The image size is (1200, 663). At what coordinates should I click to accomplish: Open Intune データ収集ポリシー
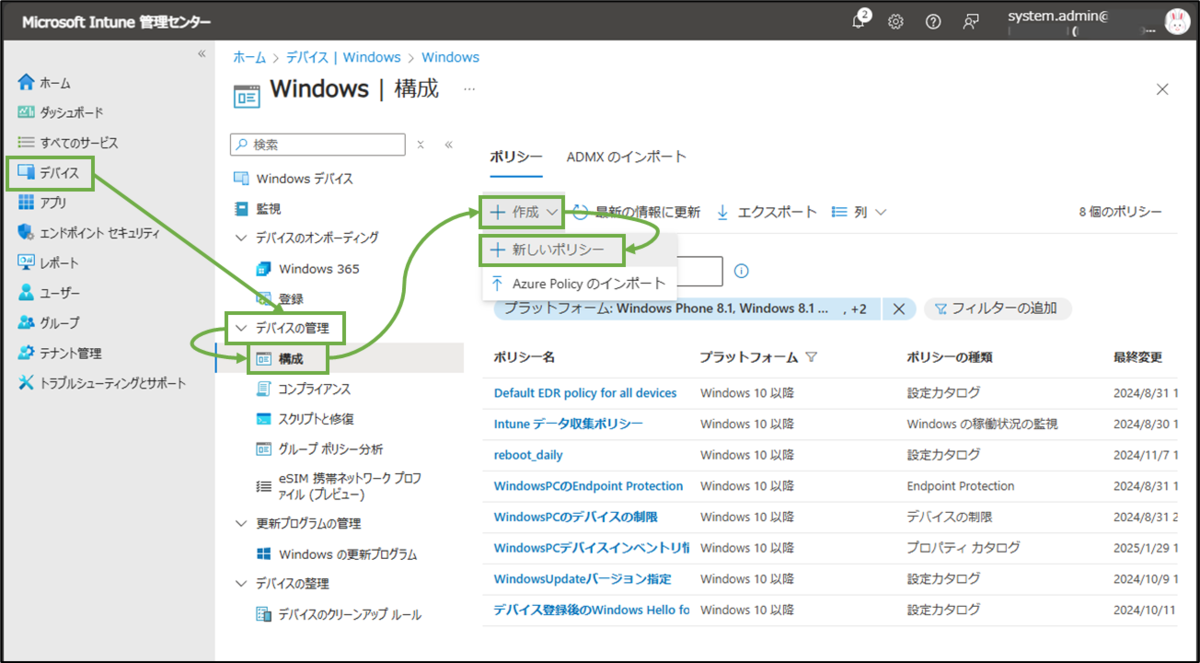click(568, 424)
